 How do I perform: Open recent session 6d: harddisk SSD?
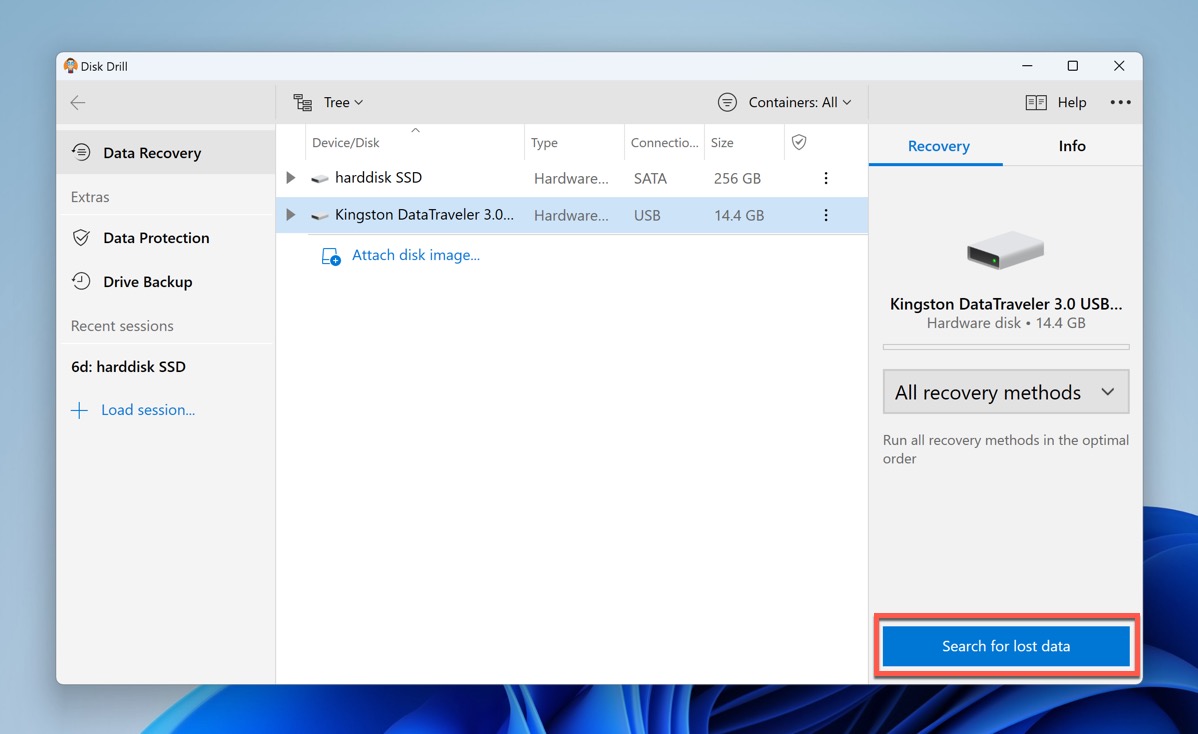(x=128, y=367)
